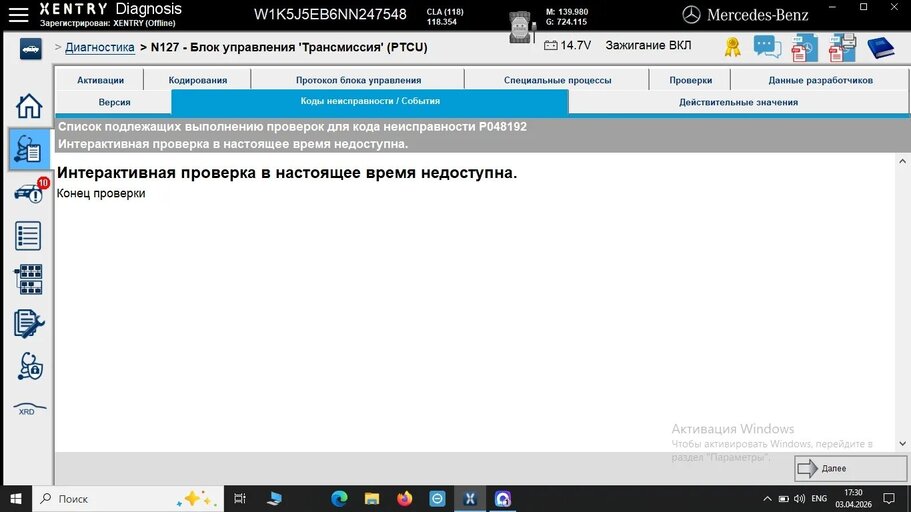Click the PDF print icon
This screenshot has width=911, height=512.
(842, 48)
